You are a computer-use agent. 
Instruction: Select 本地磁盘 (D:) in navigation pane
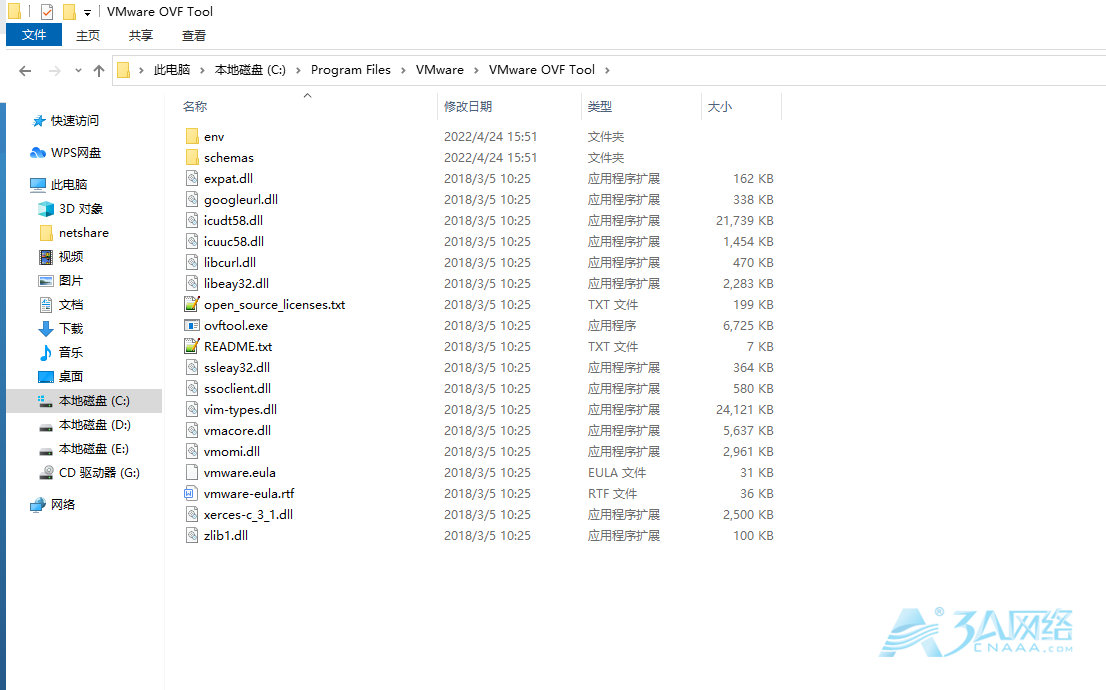point(95,425)
